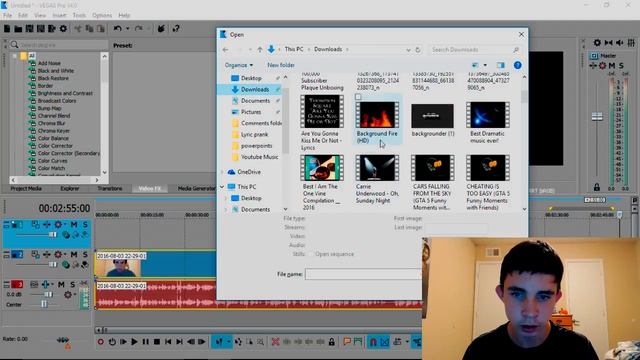The height and width of the screenshot is (360, 640).
Task: Solo video track 2
Action: point(85,254)
